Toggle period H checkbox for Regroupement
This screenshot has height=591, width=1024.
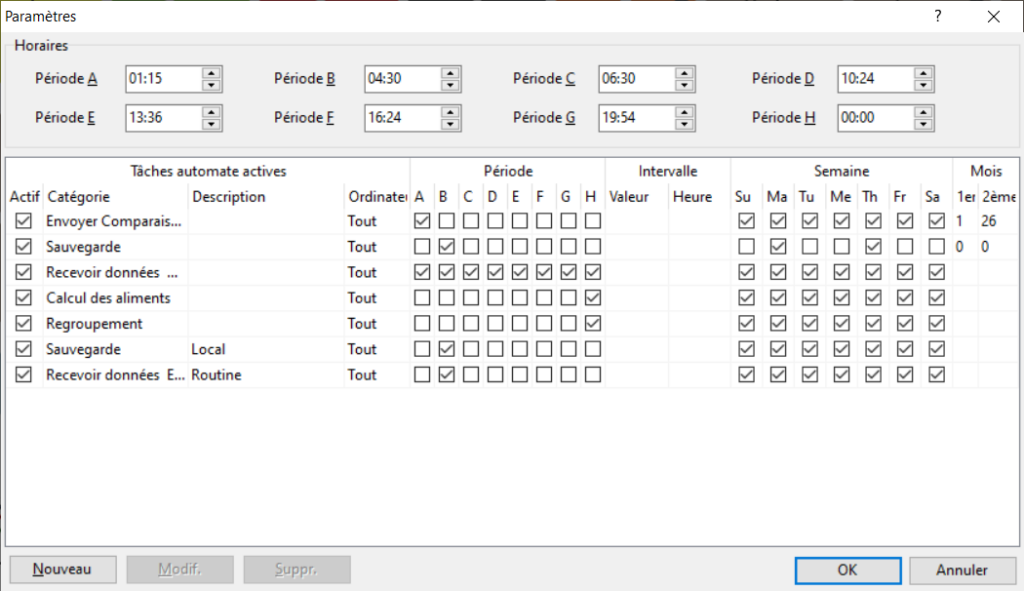coord(593,324)
